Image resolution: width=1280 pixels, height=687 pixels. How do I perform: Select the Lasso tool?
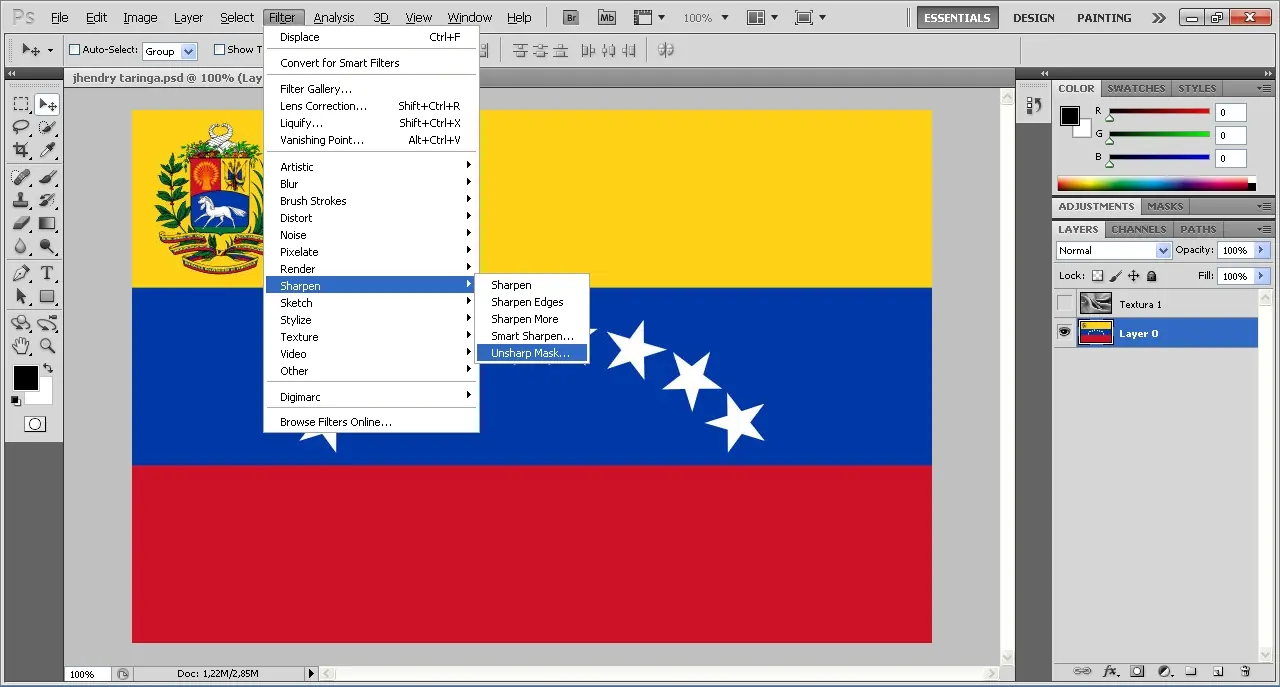pos(21,127)
